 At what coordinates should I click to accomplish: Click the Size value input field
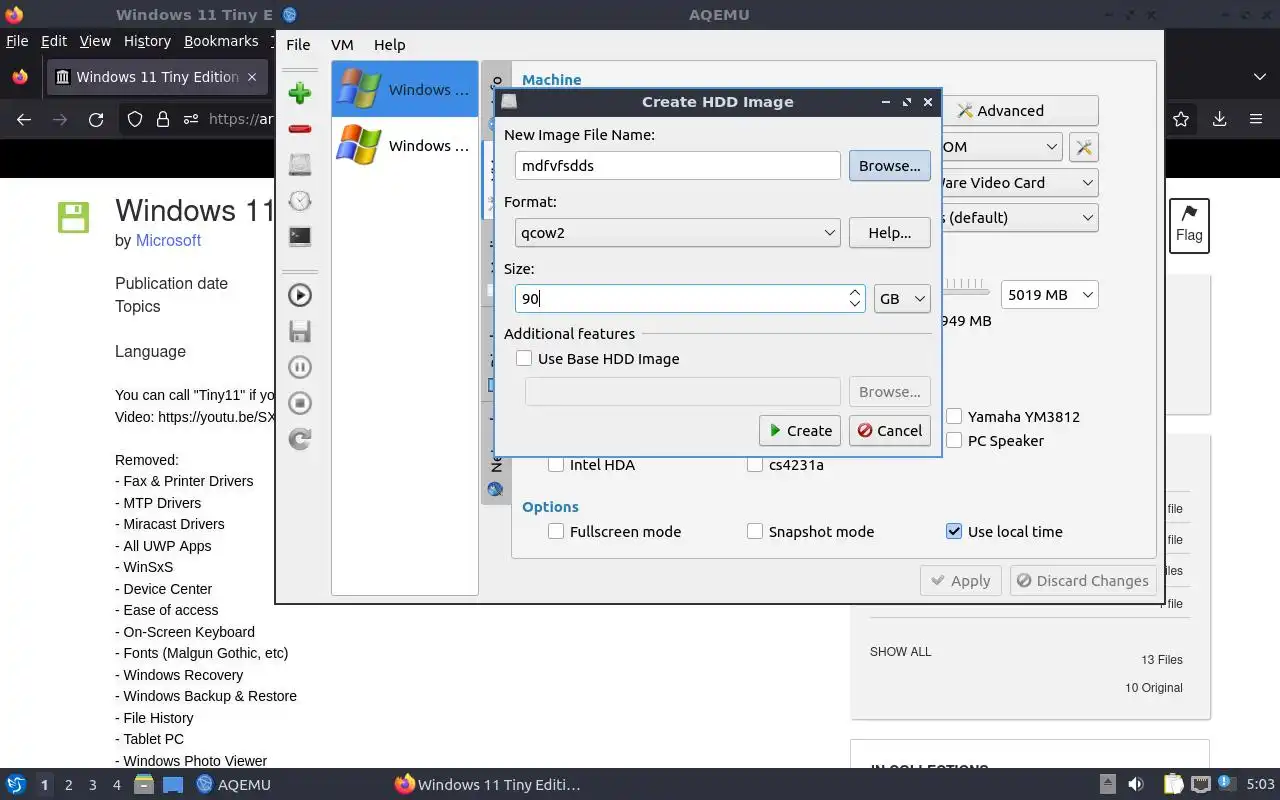(x=681, y=298)
